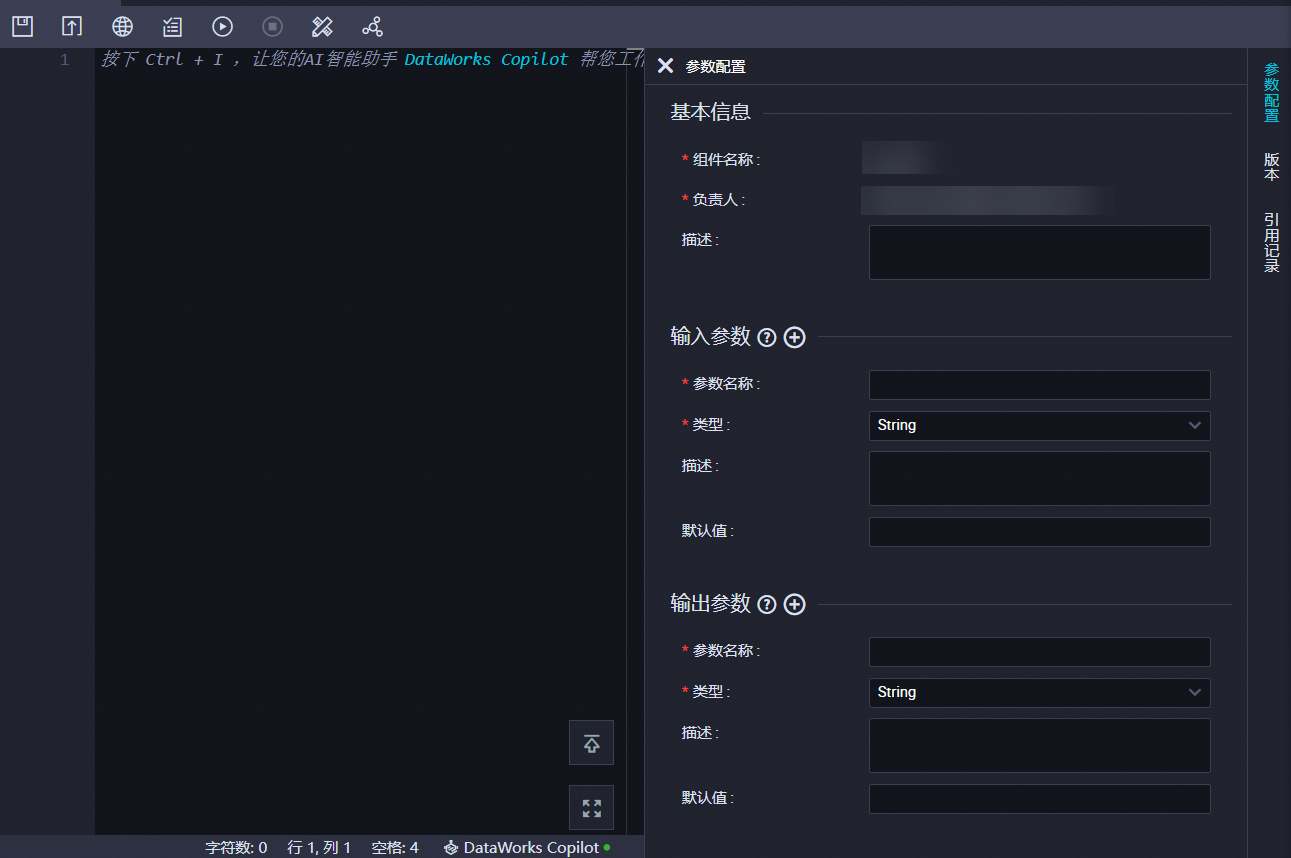Click the 参数配置 title in the panel header
The width and height of the screenshot is (1291, 858).
point(715,67)
